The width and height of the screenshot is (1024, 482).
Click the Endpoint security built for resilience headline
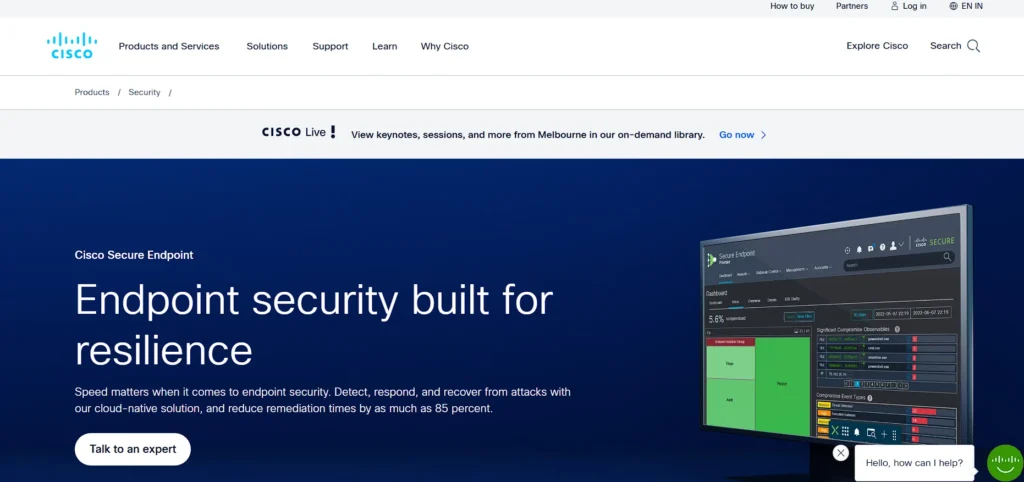coord(313,325)
